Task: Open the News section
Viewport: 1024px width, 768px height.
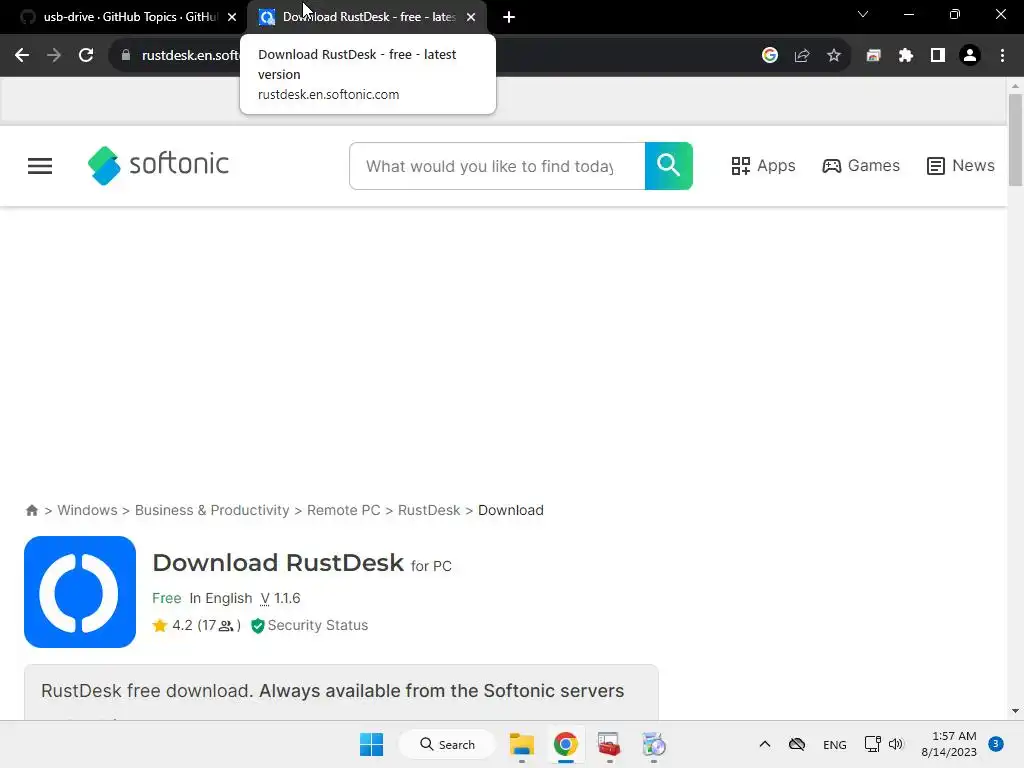Action: (961, 166)
